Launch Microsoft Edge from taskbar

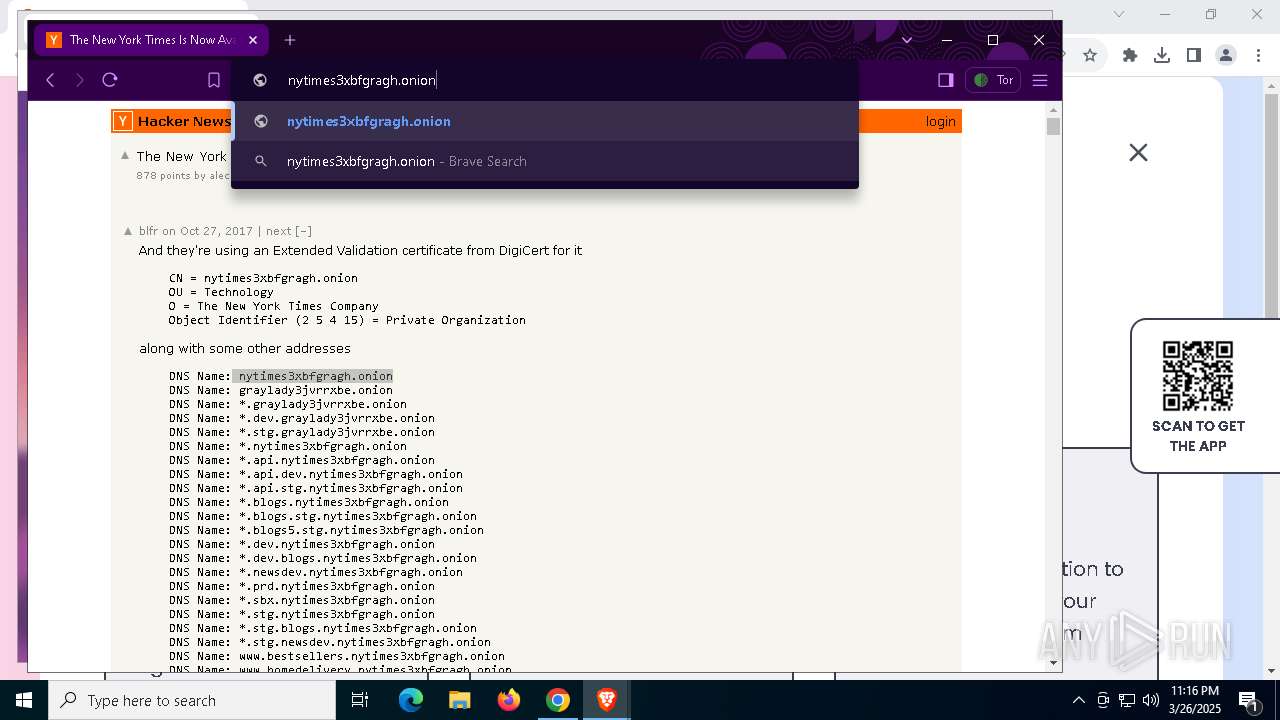pos(411,700)
